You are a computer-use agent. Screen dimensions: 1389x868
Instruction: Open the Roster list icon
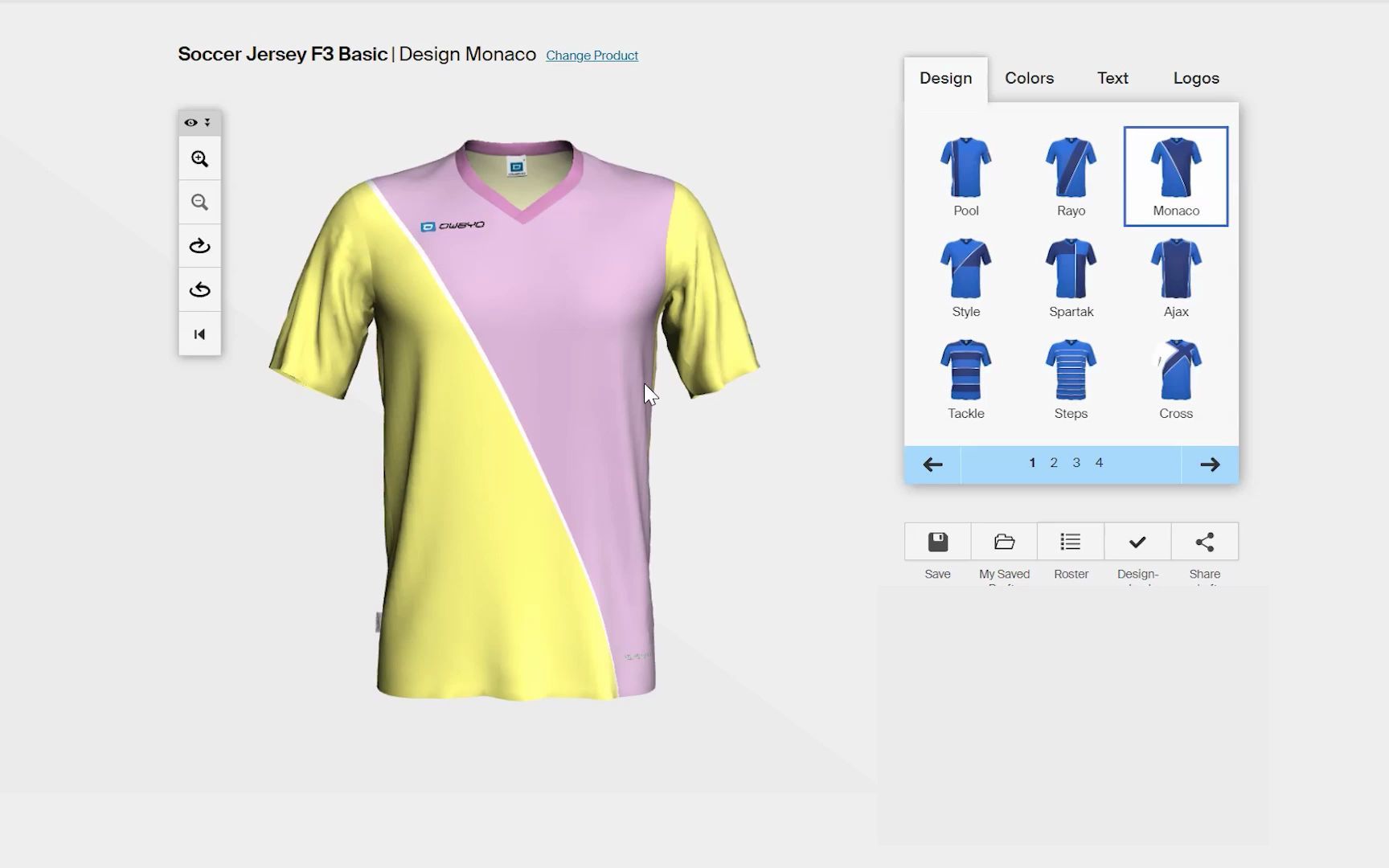[x=1071, y=542]
